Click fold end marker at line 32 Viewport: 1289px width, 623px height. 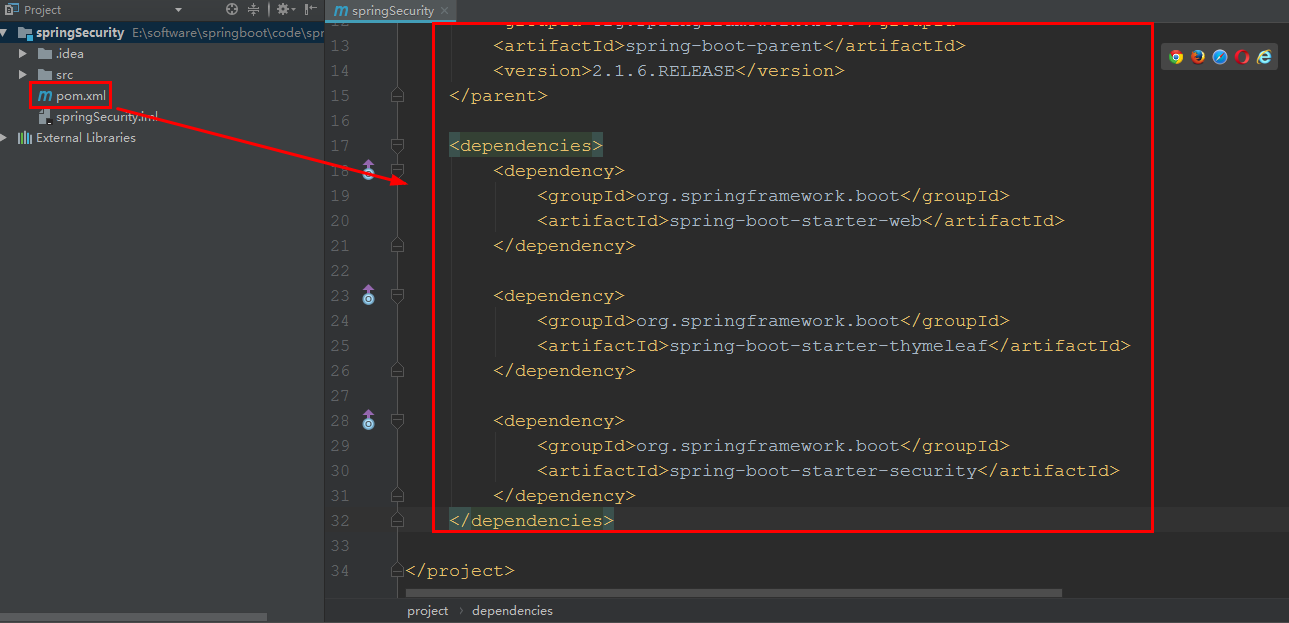pyautogui.click(x=397, y=520)
